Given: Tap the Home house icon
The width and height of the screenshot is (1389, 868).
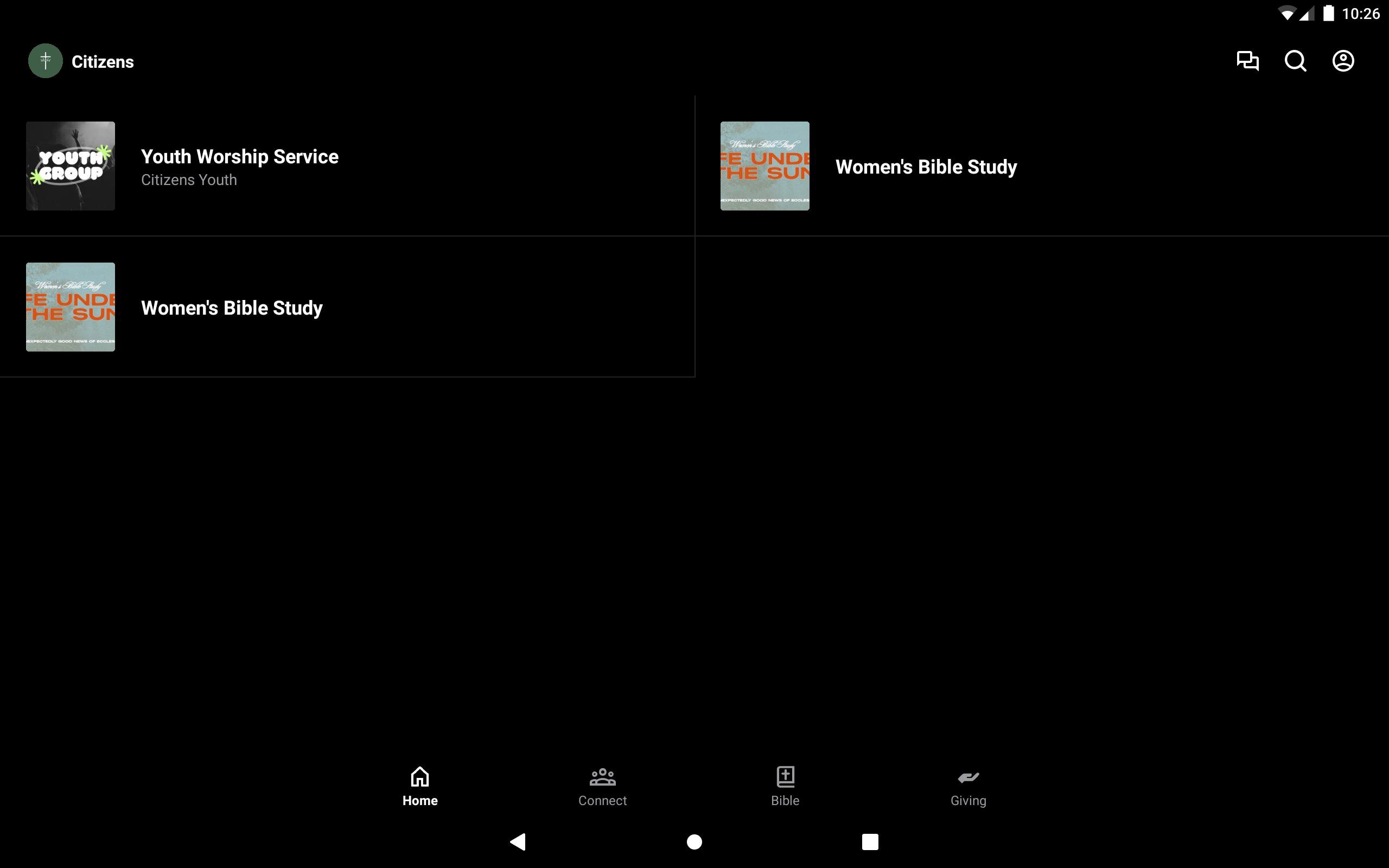Looking at the screenshot, I should pos(419,777).
